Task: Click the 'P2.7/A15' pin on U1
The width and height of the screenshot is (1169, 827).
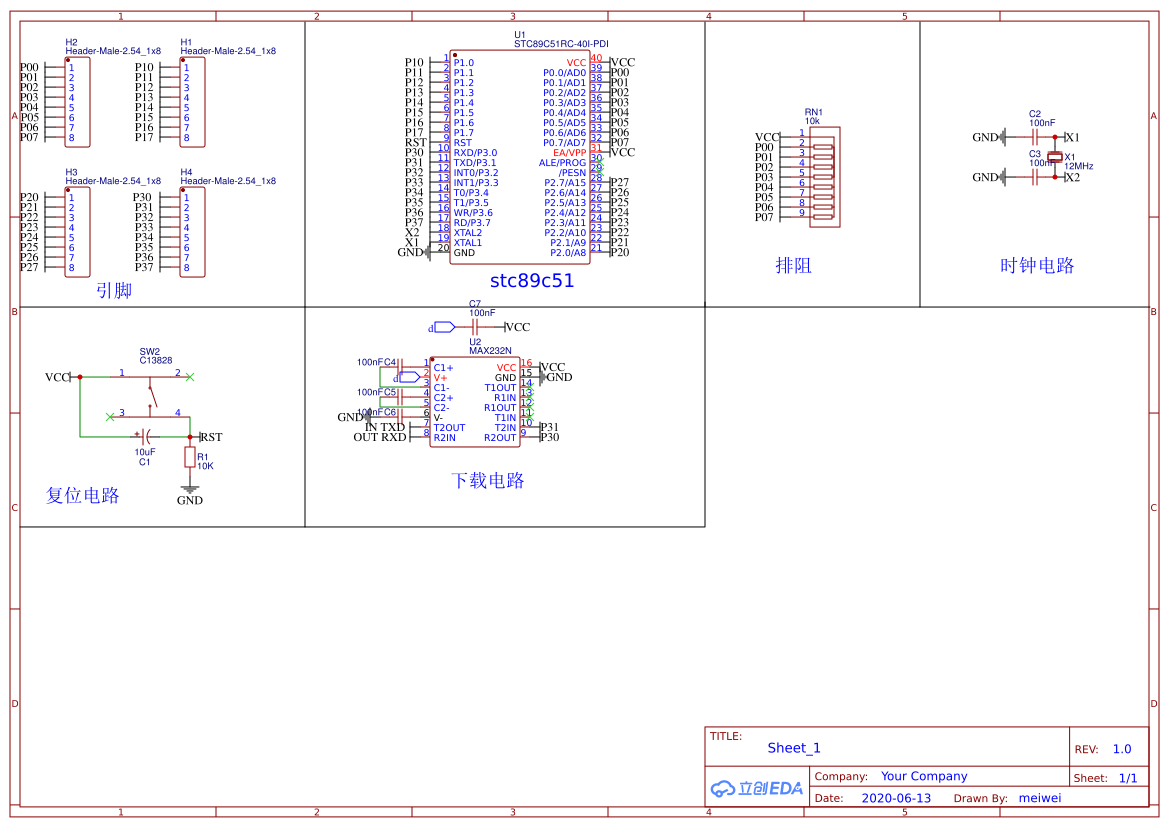Action: [x=564, y=183]
